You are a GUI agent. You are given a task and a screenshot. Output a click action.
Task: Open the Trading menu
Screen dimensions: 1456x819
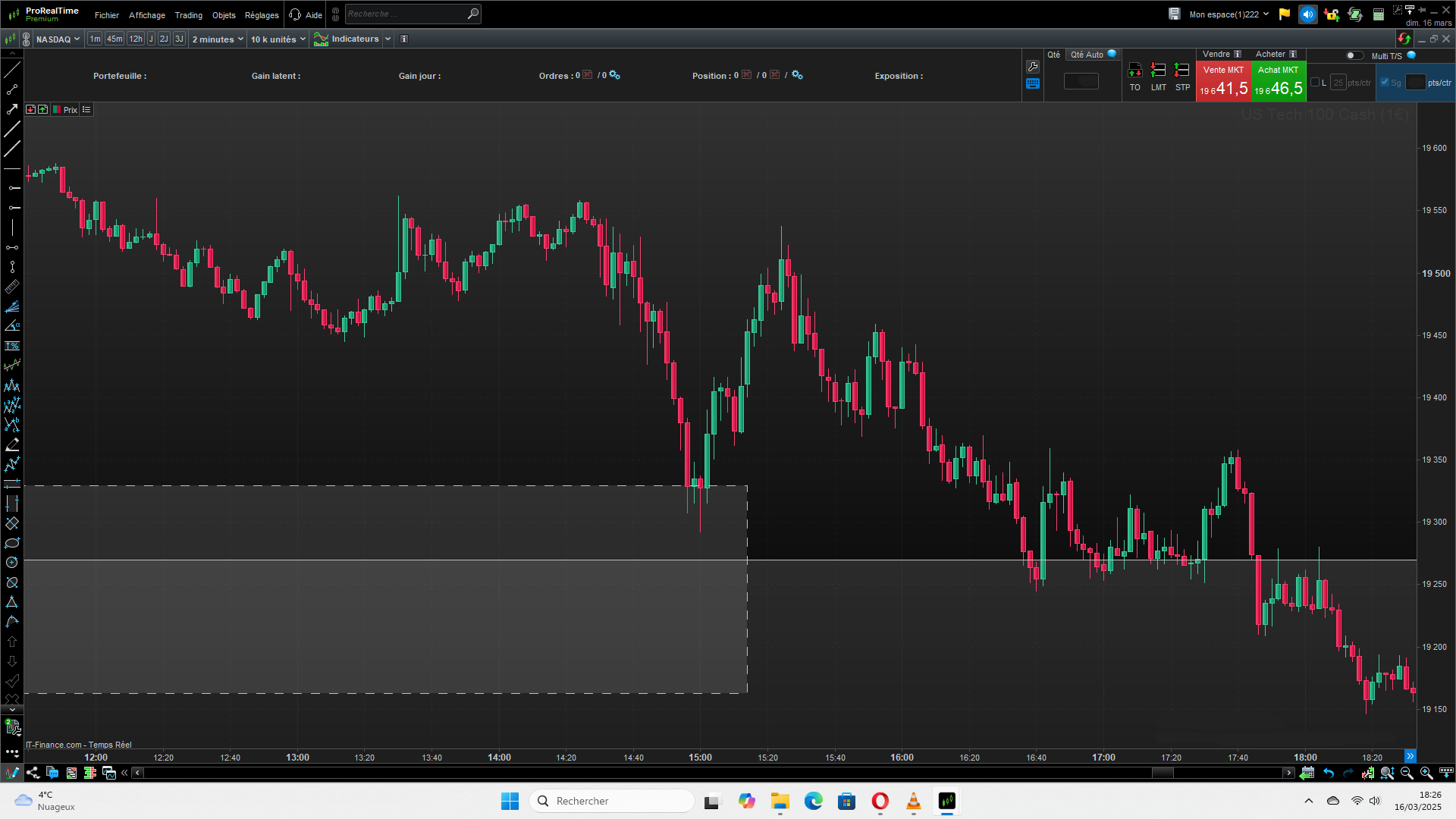188,15
